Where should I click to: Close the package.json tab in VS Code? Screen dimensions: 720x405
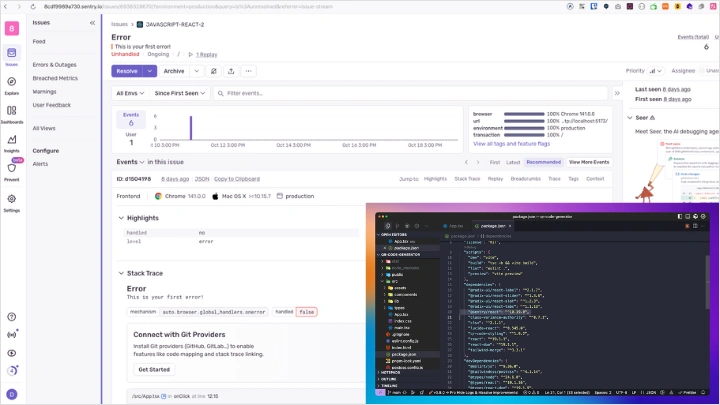pyautogui.click(x=510, y=226)
